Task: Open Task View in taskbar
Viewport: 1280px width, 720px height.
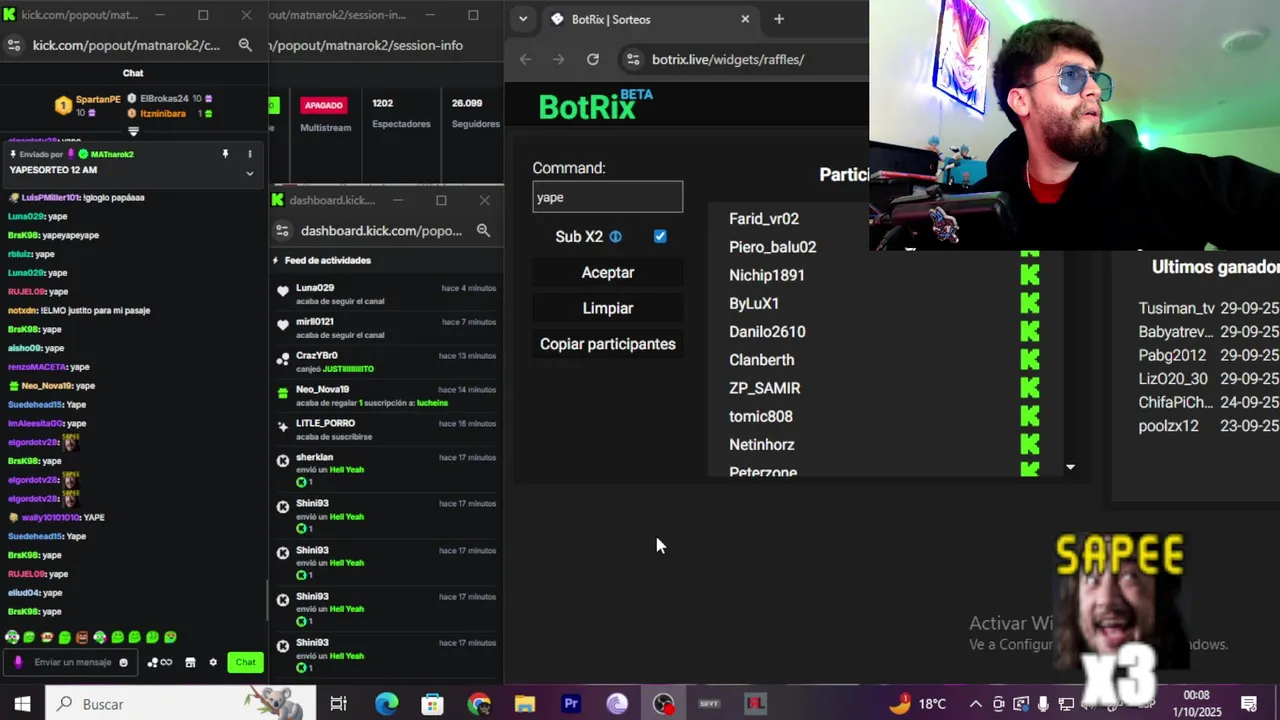Action: [338, 704]
